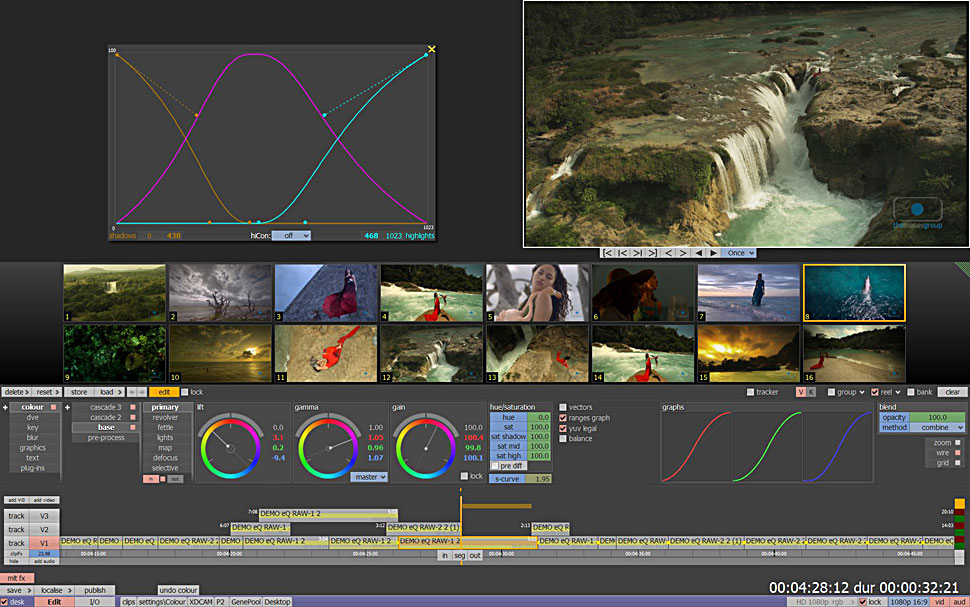The height and width of the screenshot is (607, 970).
Task: Toggle the tracker checkbox
Action: pyautogui.click(x=751, y=392)
